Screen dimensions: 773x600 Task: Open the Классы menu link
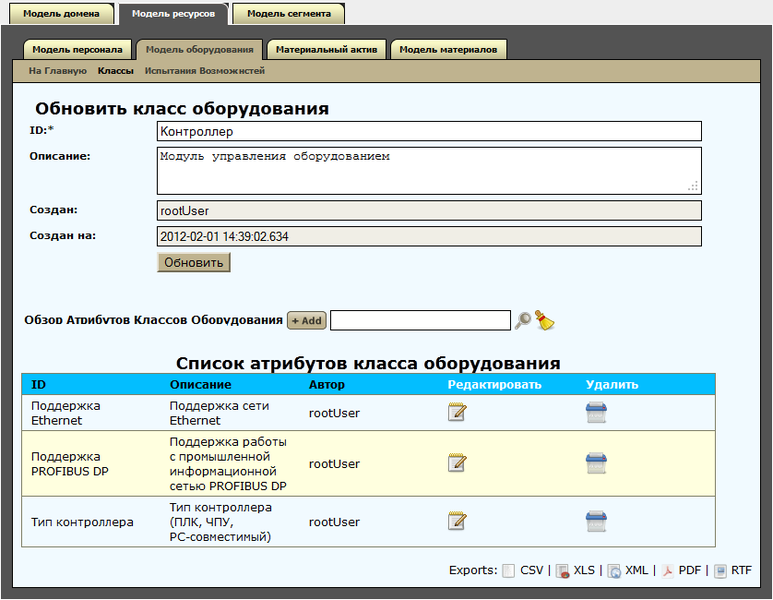115,71
